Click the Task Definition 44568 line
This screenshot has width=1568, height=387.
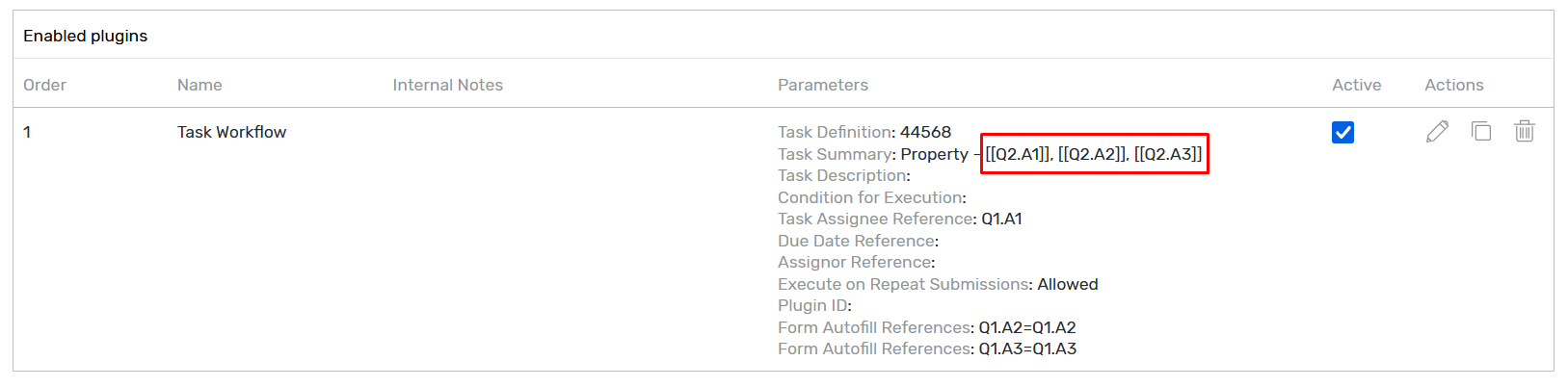tap(864, 132)
